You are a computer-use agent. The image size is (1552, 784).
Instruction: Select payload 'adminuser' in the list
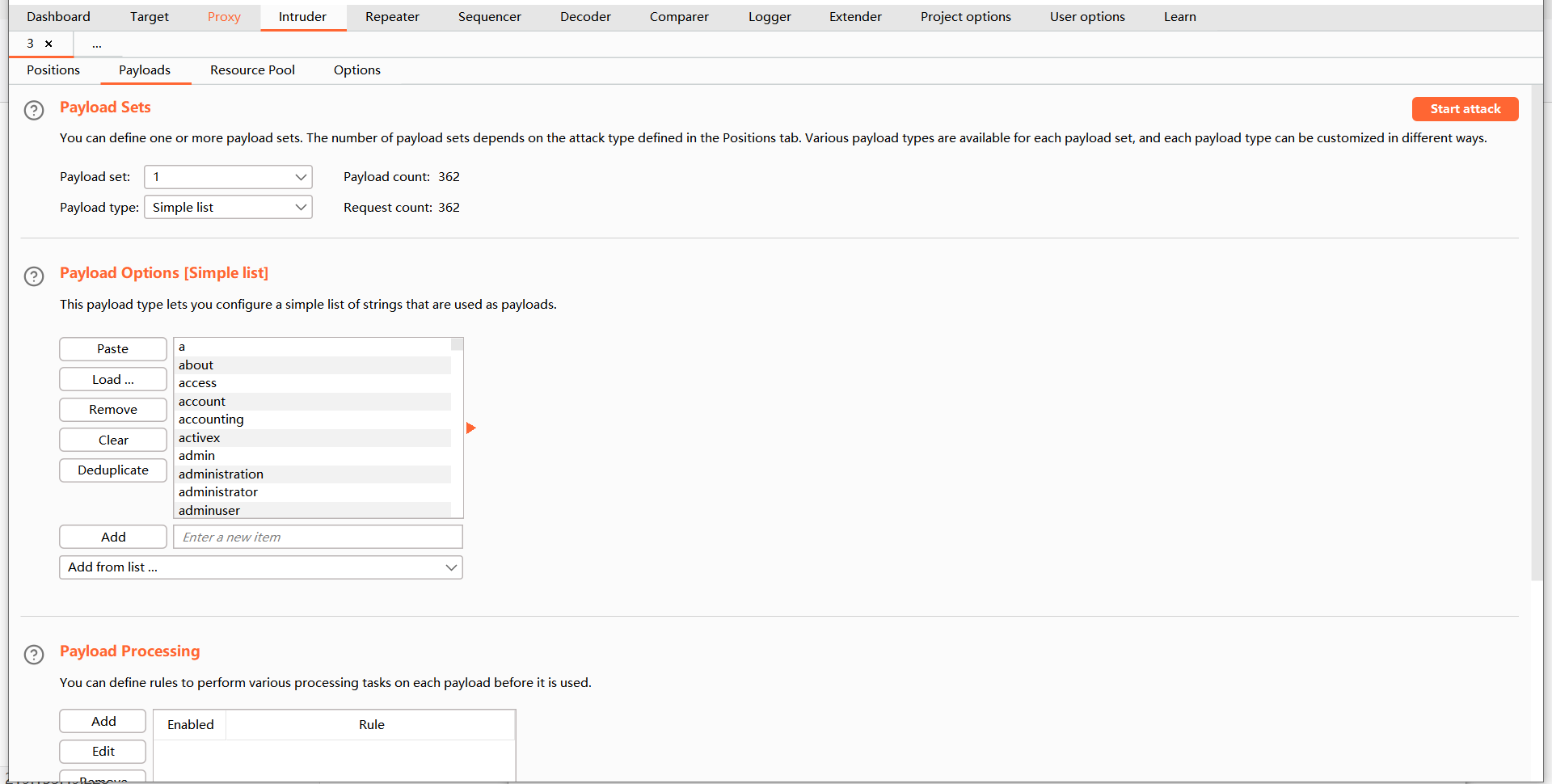click(x=312, y=510)
